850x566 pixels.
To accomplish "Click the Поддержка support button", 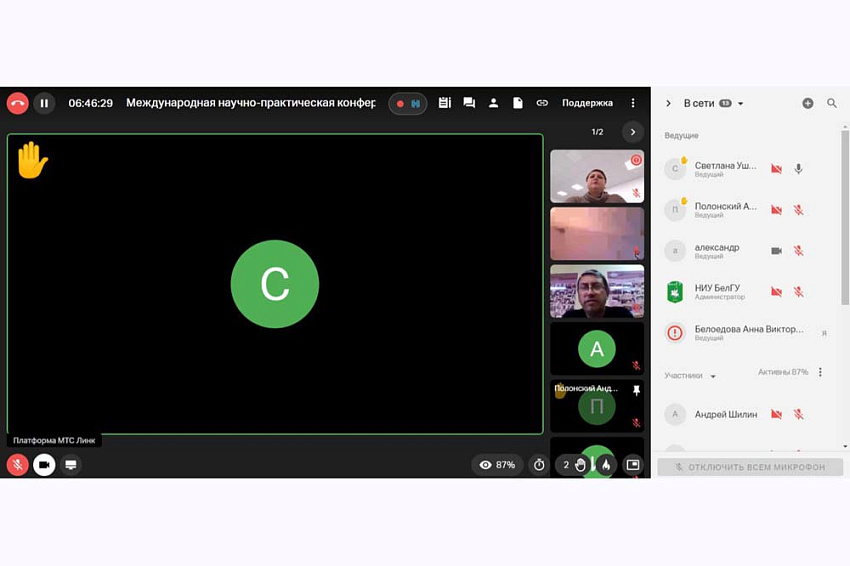I will tap(587, 103).
